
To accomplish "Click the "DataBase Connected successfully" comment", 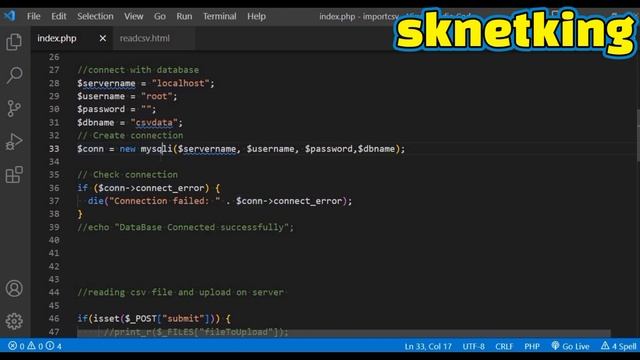I will (x=185, y=227).
